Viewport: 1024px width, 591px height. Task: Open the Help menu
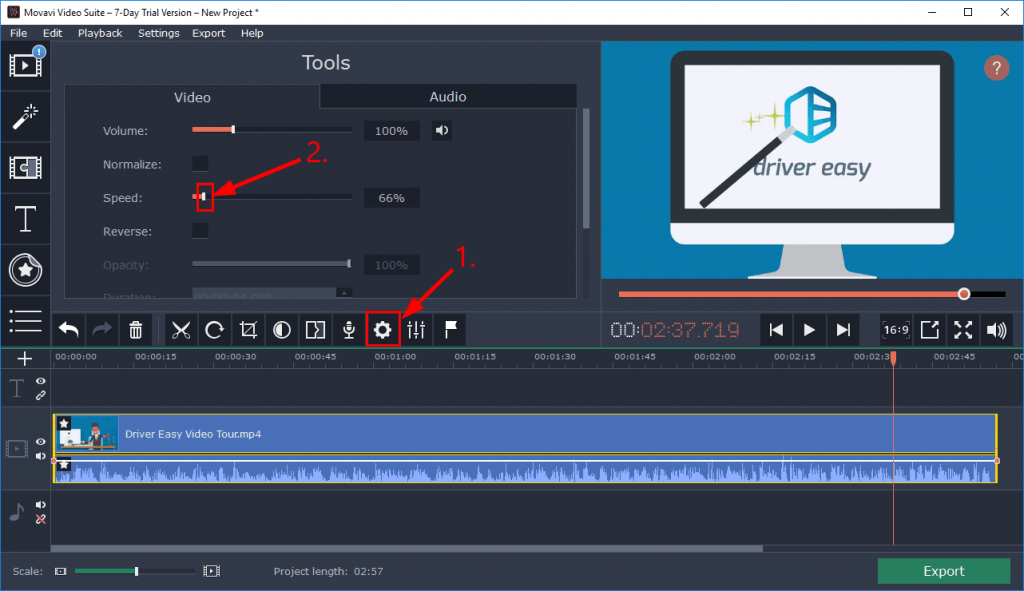(x=251, y=33)
